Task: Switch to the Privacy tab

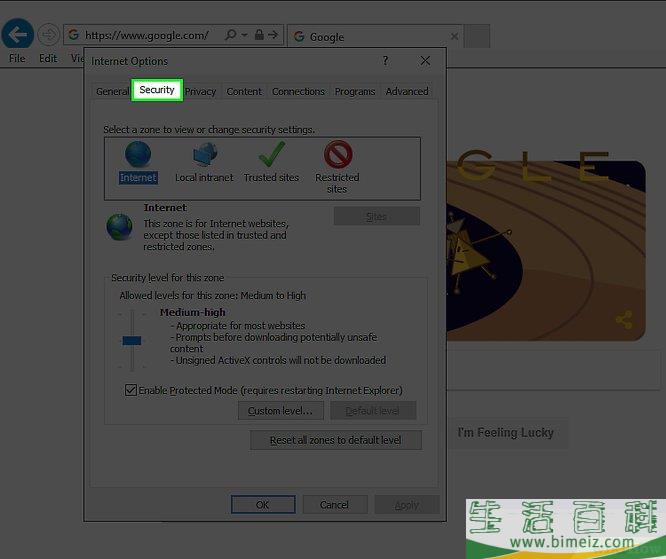Action: tap(200, 91)
